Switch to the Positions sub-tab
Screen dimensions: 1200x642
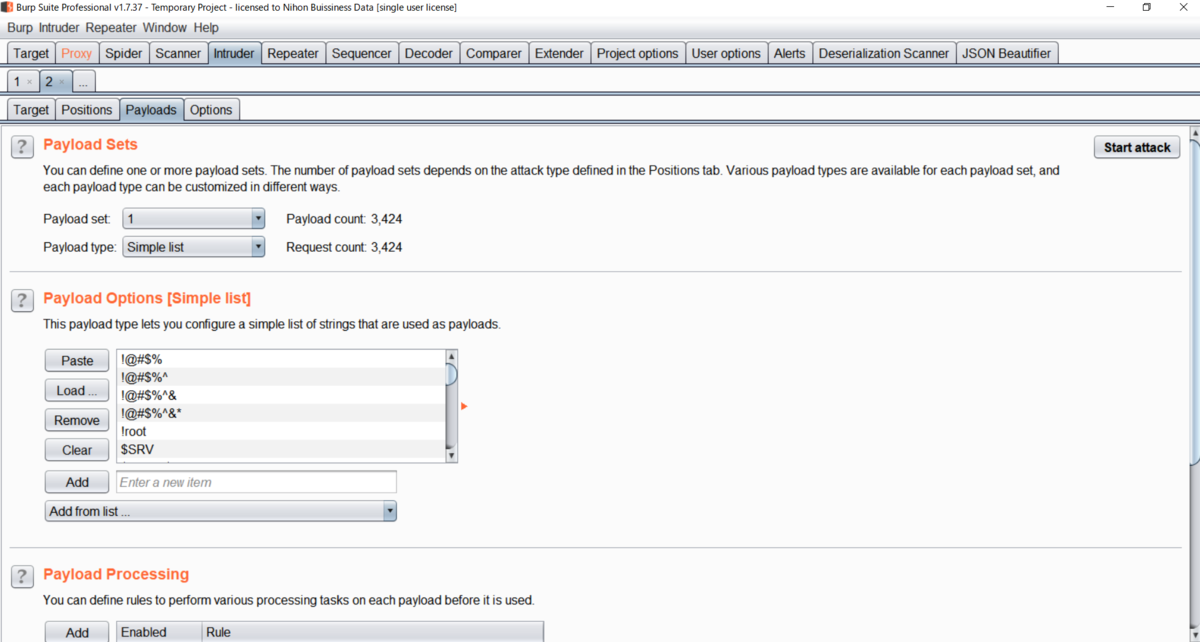87,110
